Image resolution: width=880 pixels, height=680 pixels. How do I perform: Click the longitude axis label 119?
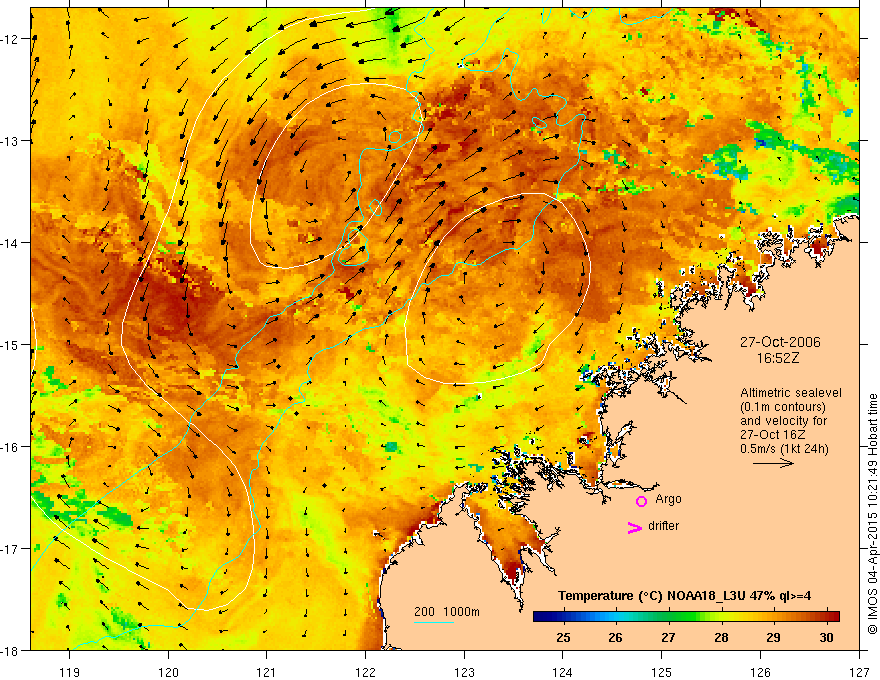70,672
